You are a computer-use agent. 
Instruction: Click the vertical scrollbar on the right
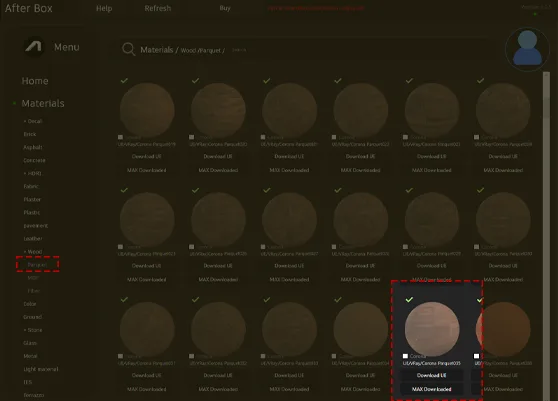[x=546, y=235]
